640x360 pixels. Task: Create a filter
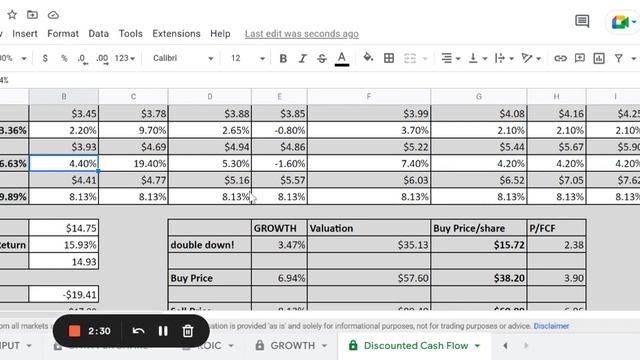619,58
